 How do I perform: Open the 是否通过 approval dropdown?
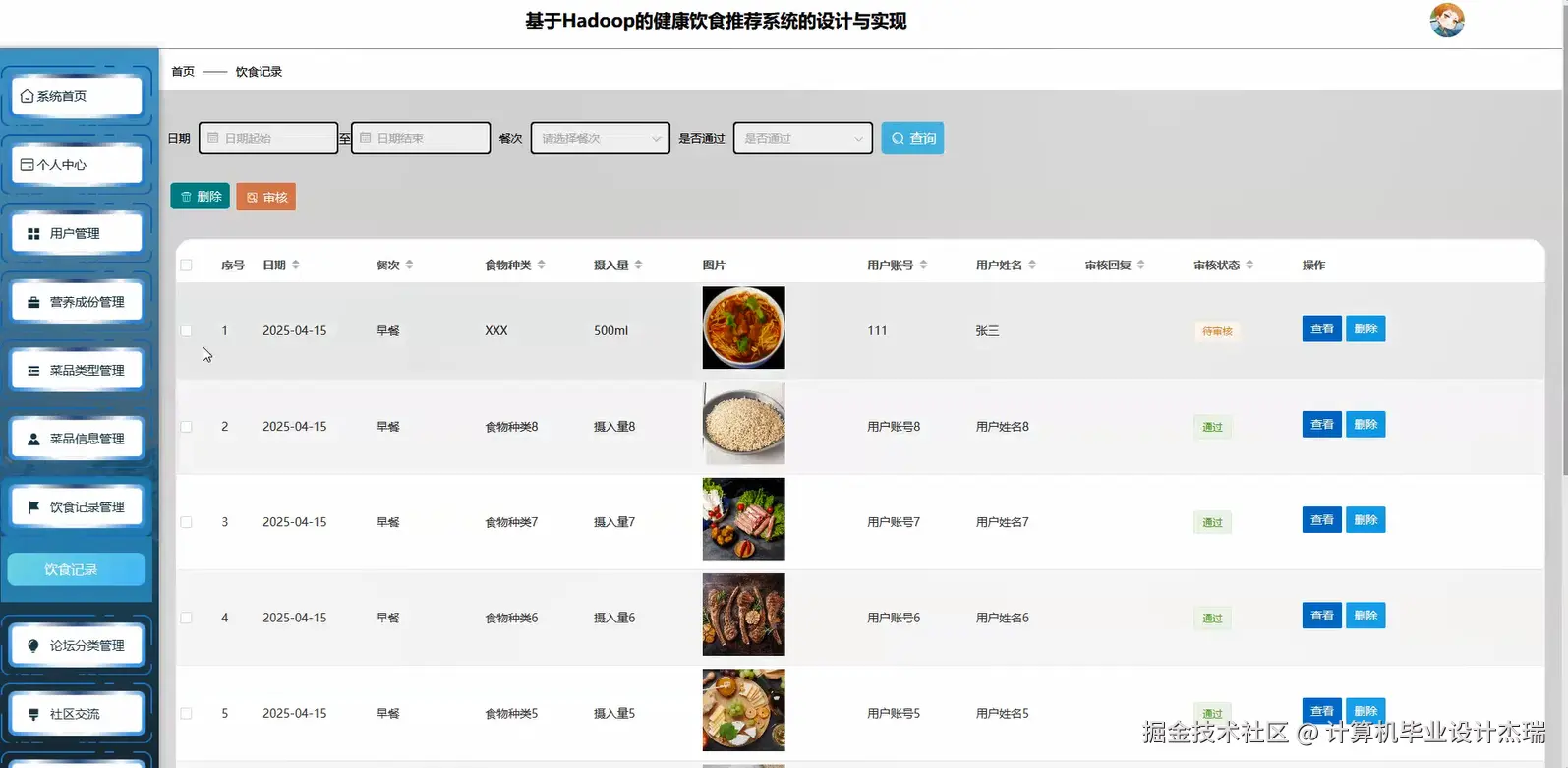[x=803, y=138]
